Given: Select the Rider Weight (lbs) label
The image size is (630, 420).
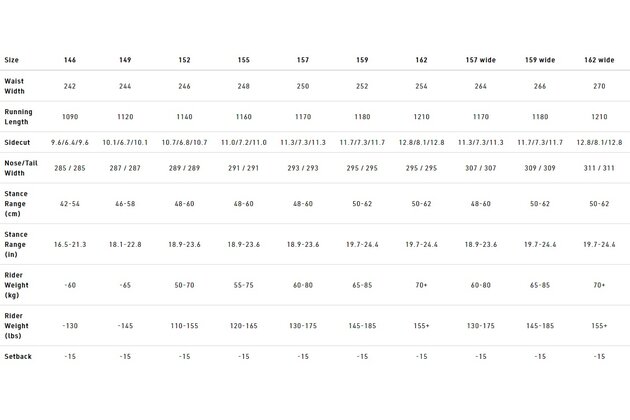Looking at the screenshot, I should 16,326.
